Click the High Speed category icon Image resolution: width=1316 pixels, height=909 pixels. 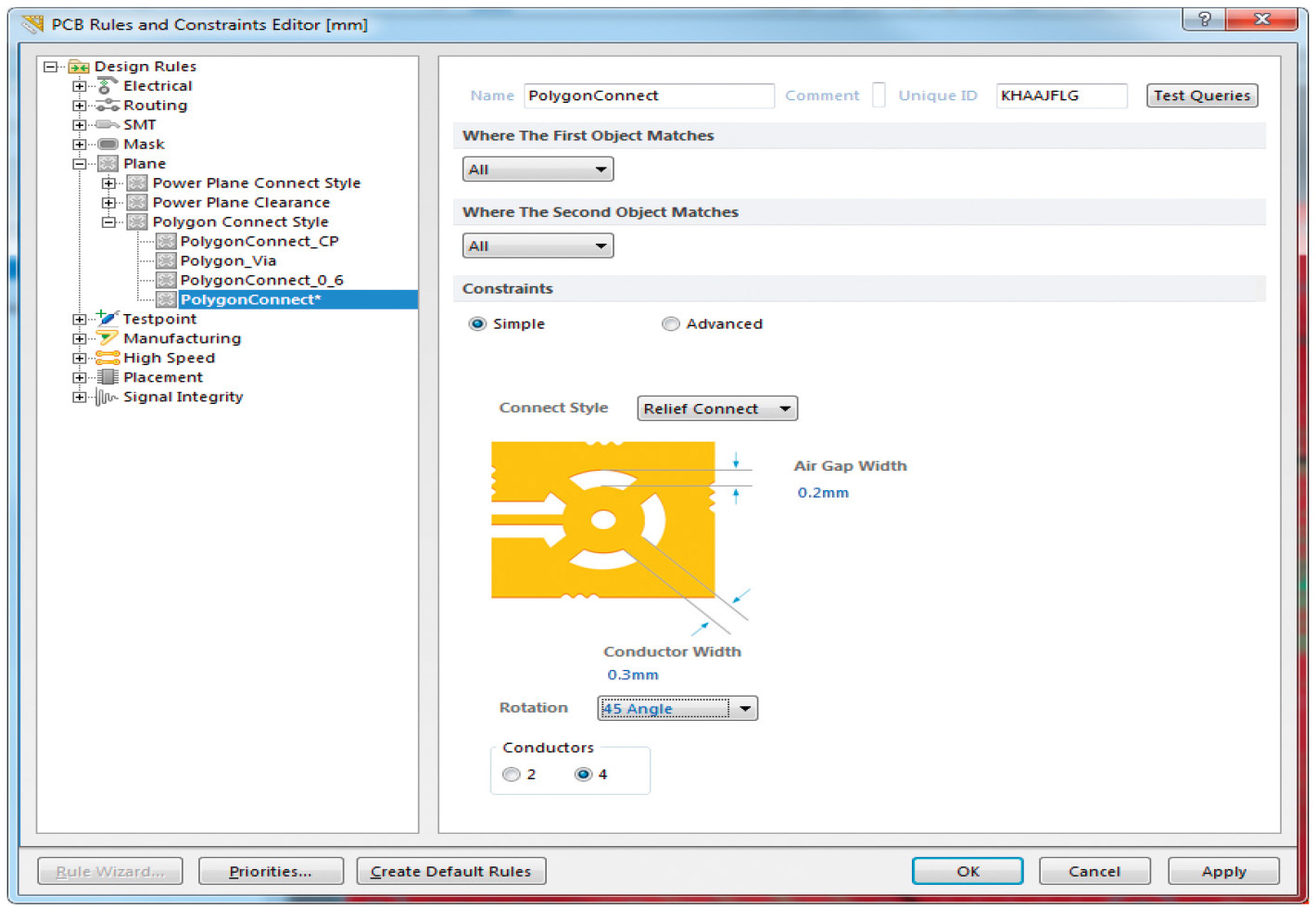[x=108, y=358]
